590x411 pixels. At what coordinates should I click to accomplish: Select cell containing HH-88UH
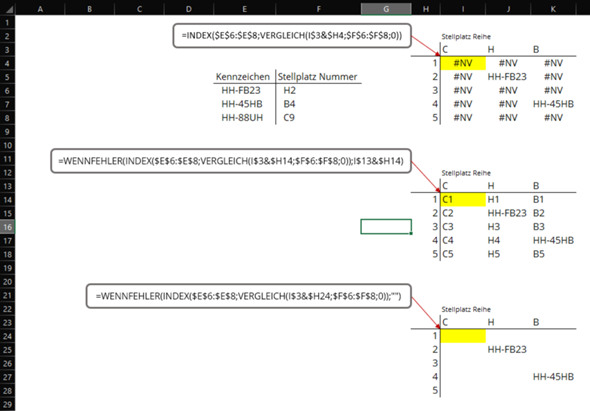pos(242,118)
